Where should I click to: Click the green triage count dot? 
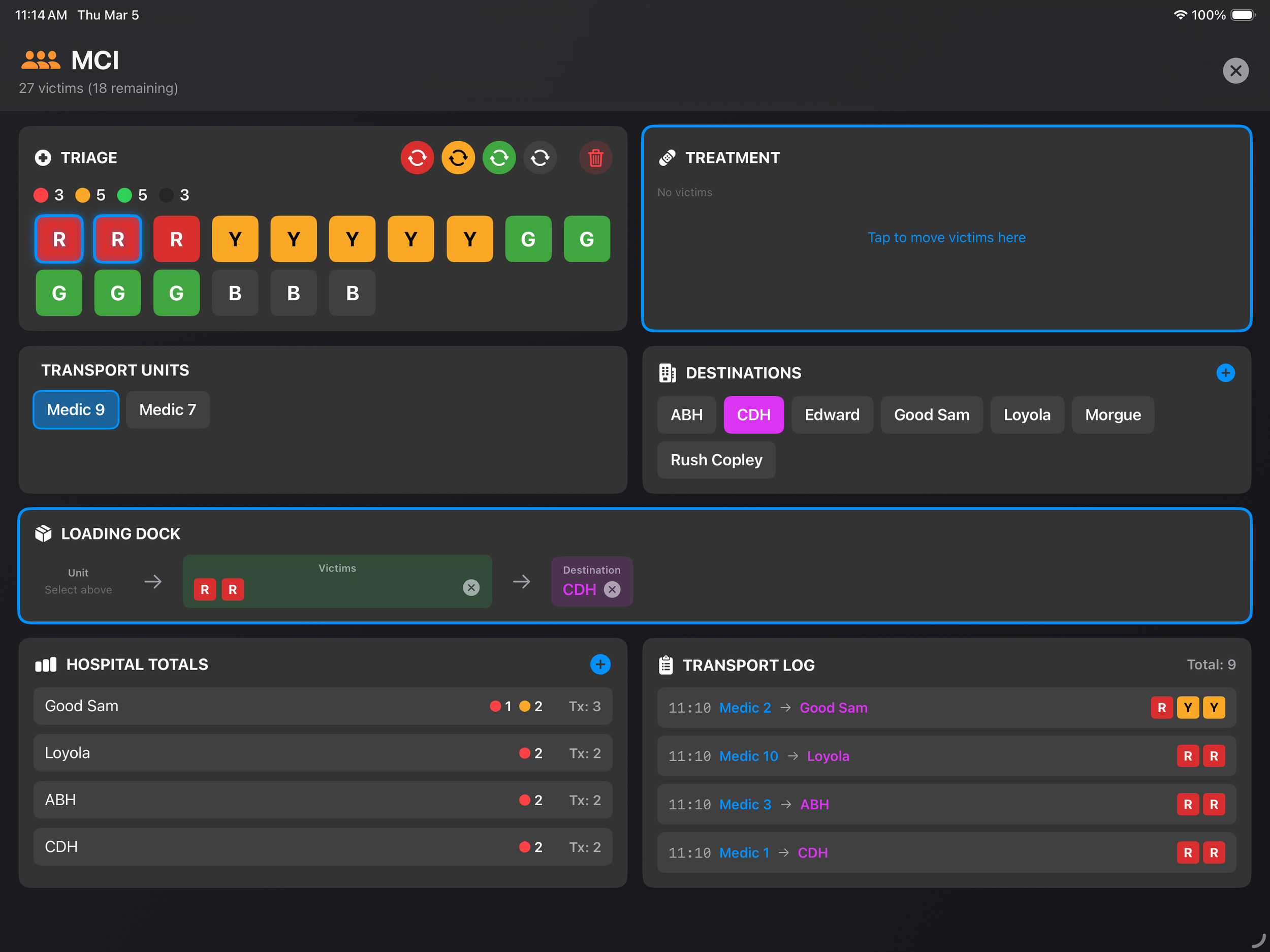pos(124,195)
